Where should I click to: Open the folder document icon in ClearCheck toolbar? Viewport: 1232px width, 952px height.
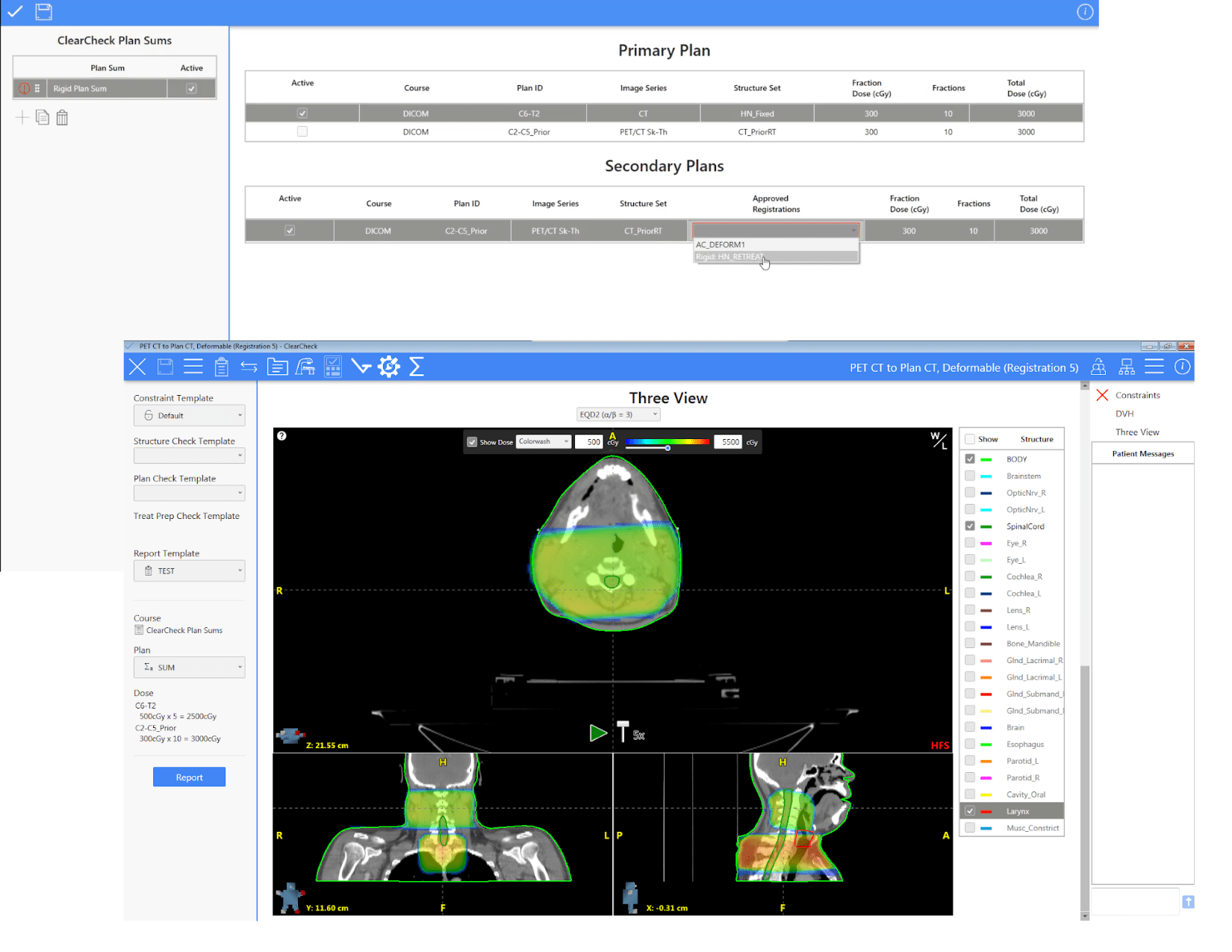pos(277,367)
